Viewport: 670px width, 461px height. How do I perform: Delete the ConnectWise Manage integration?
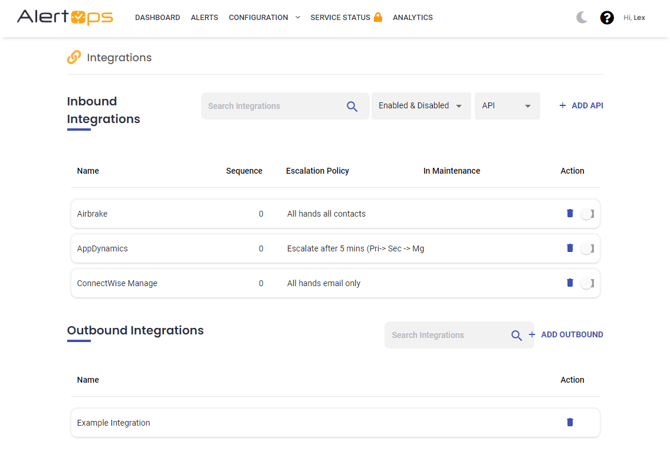570,283
